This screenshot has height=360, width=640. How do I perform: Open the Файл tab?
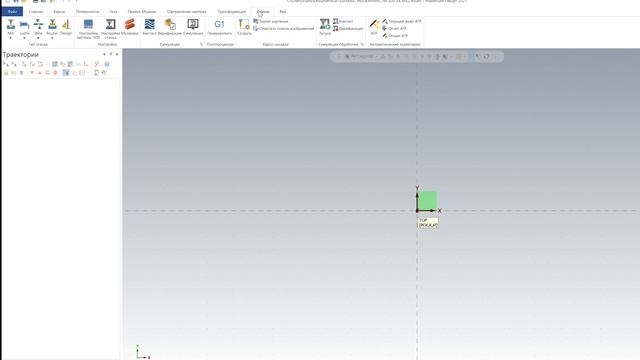point(12,11)
